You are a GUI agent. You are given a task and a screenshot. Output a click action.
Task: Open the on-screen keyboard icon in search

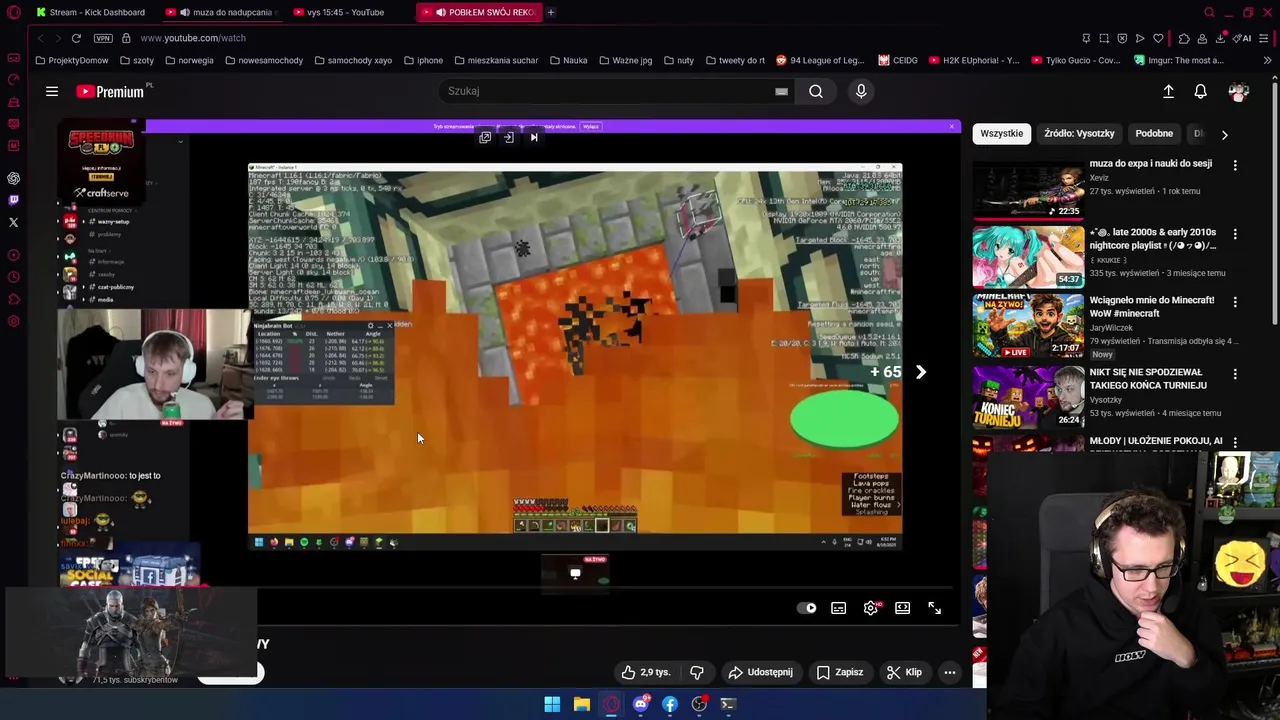coord(781,92)
